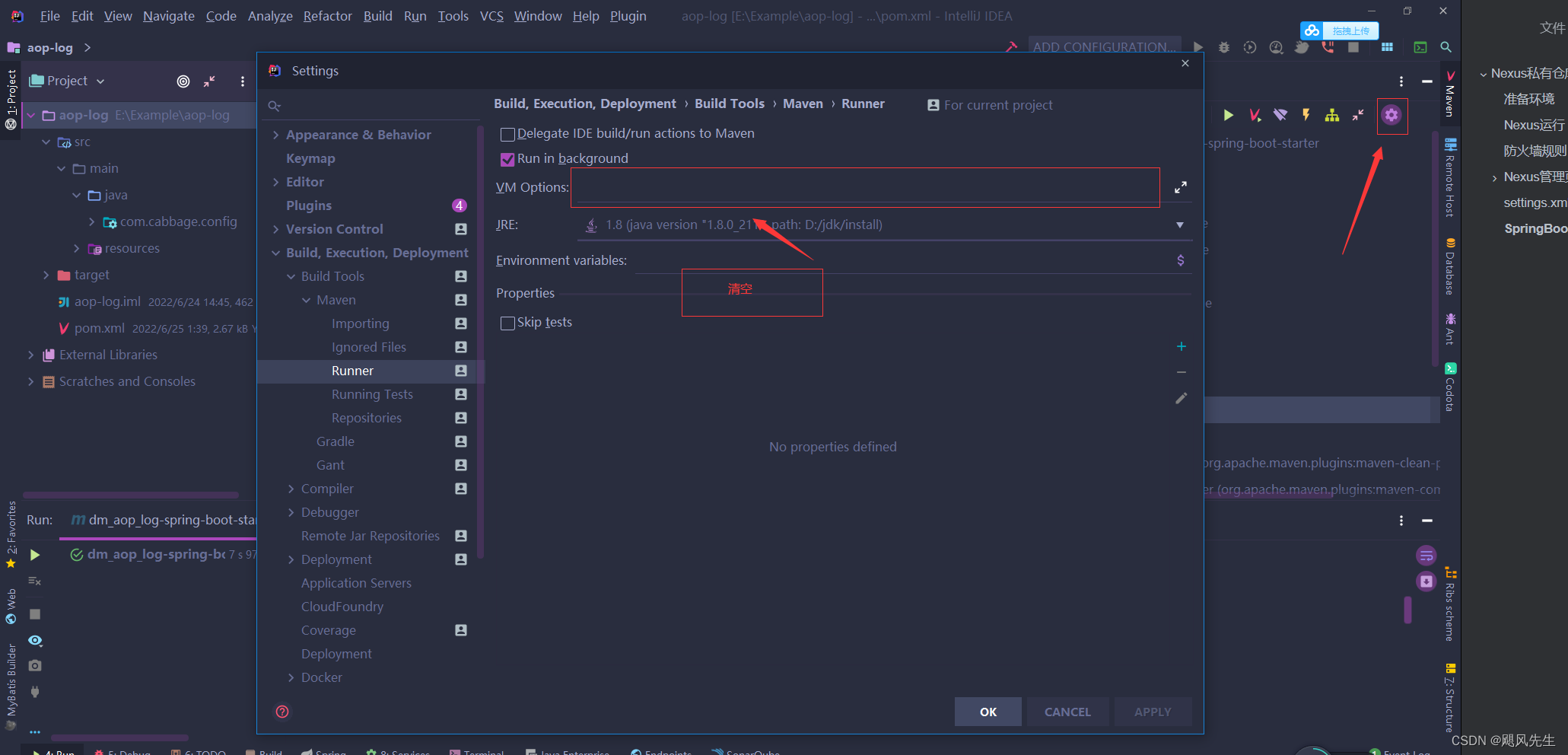Stop process in Run window
Screen dimensions: 1568x755
(35, 614)
